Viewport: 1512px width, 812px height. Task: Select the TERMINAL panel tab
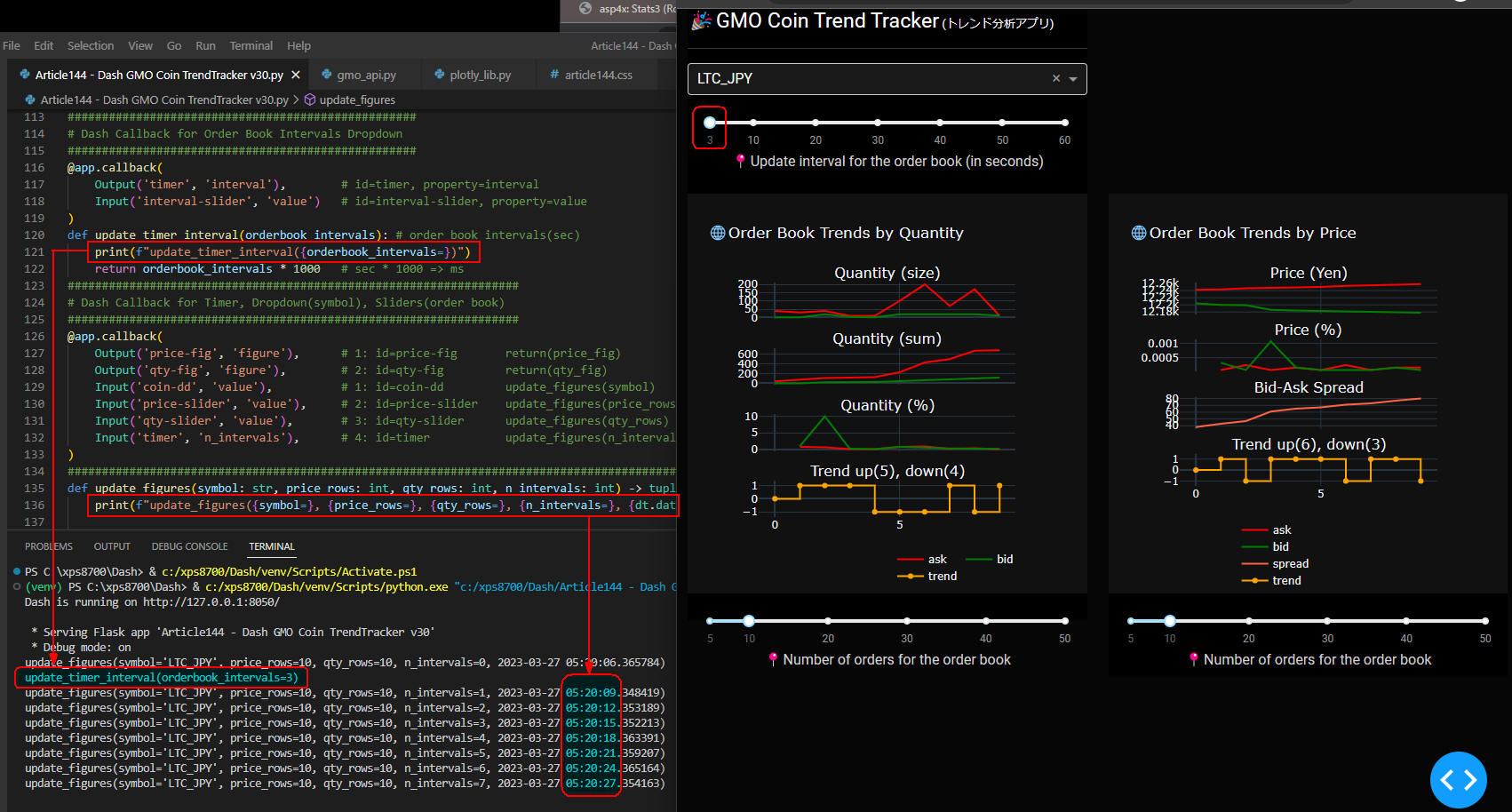coord(272,546)
